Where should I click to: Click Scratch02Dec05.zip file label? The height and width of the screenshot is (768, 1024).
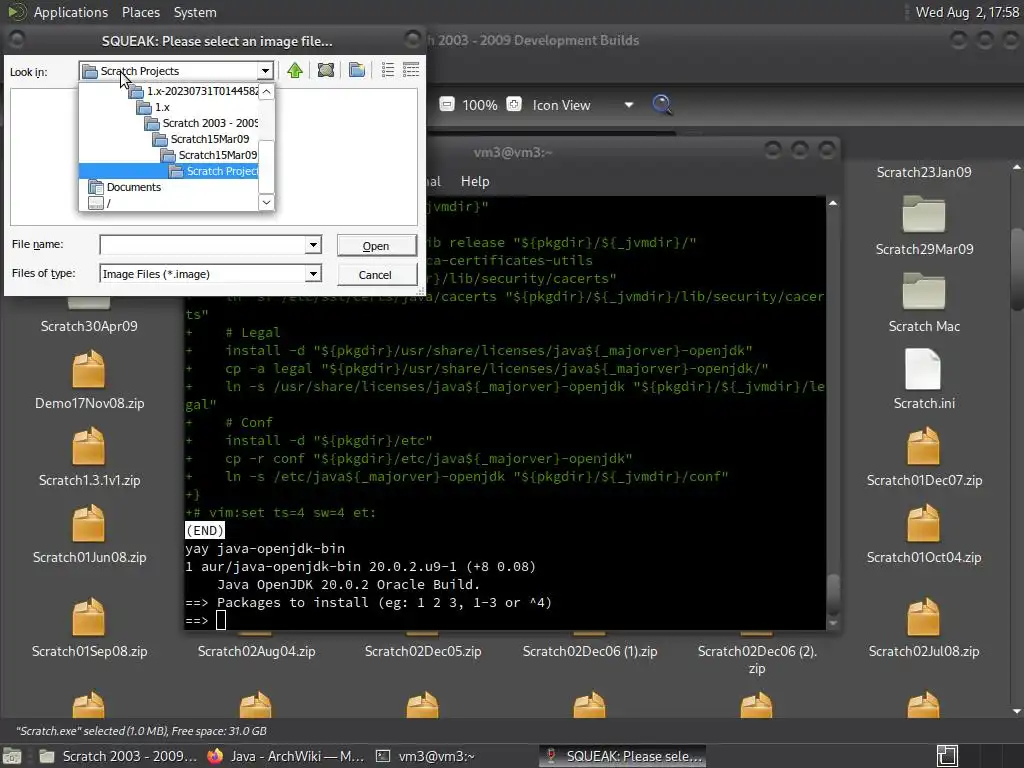click(x=423, y=651)
